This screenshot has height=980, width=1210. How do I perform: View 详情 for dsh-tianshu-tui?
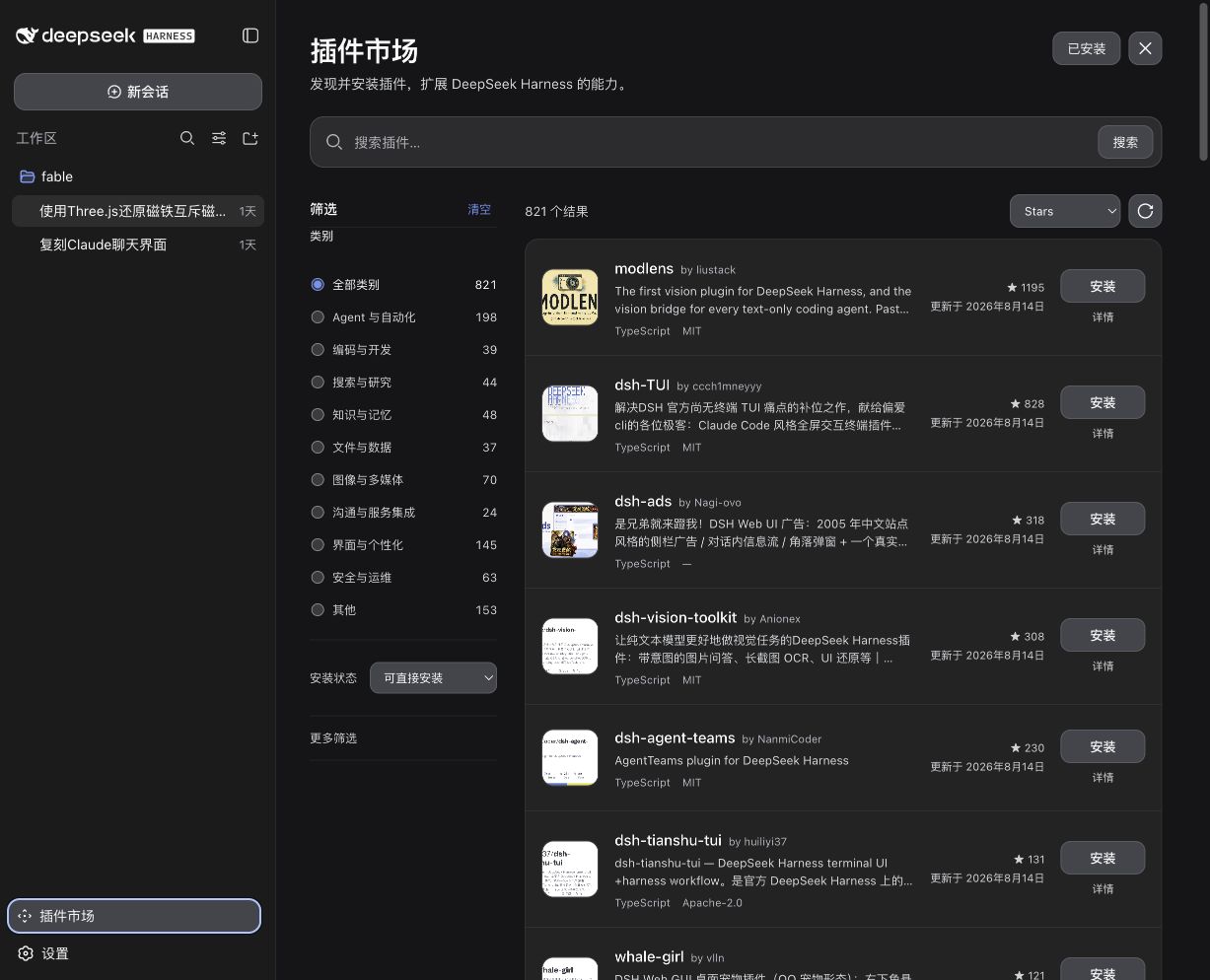1103,889
